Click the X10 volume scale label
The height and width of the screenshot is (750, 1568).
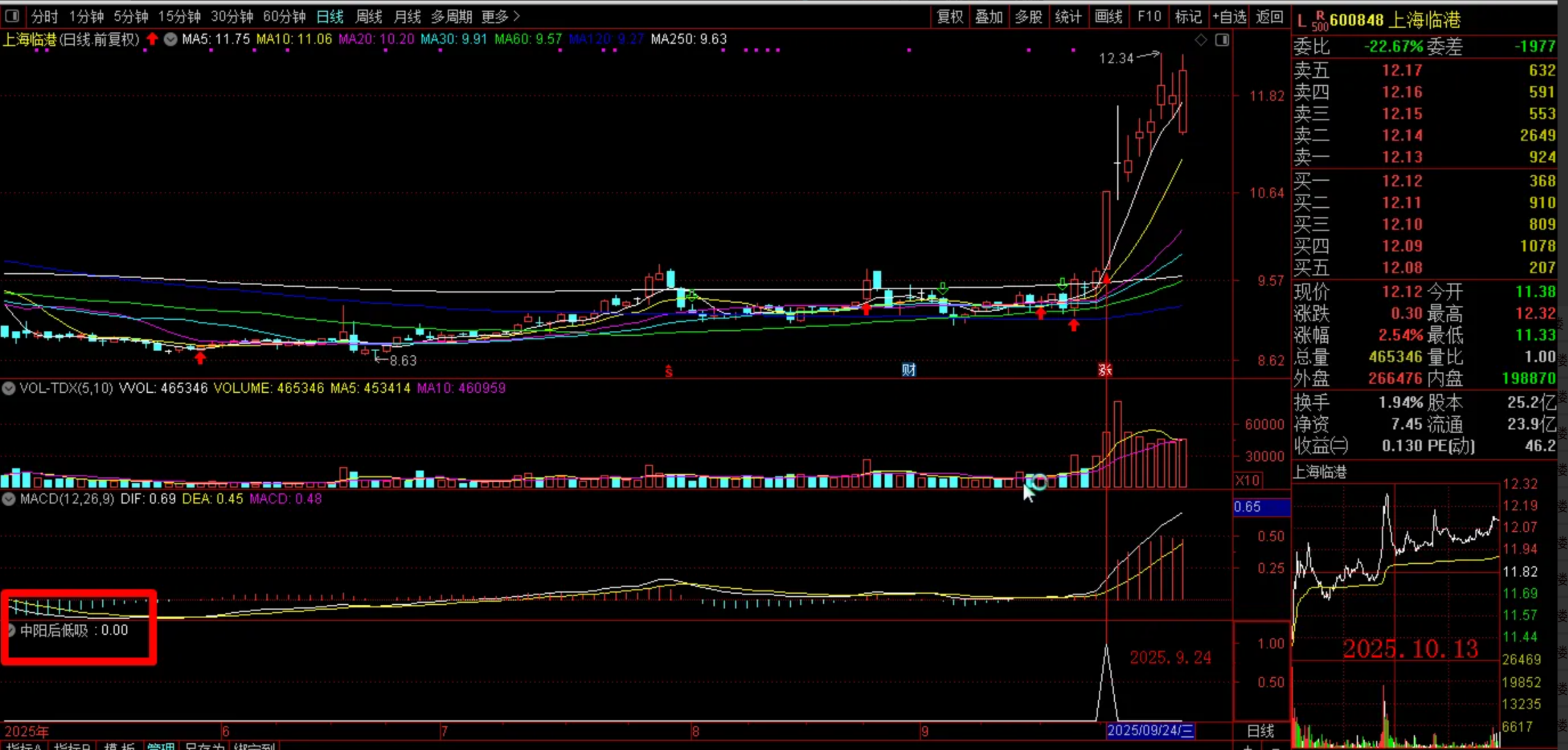[1248, 480]
